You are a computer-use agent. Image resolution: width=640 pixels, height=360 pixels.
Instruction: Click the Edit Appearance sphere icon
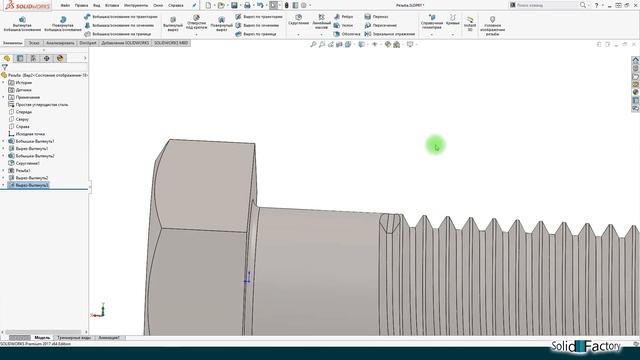coord(387,44)
